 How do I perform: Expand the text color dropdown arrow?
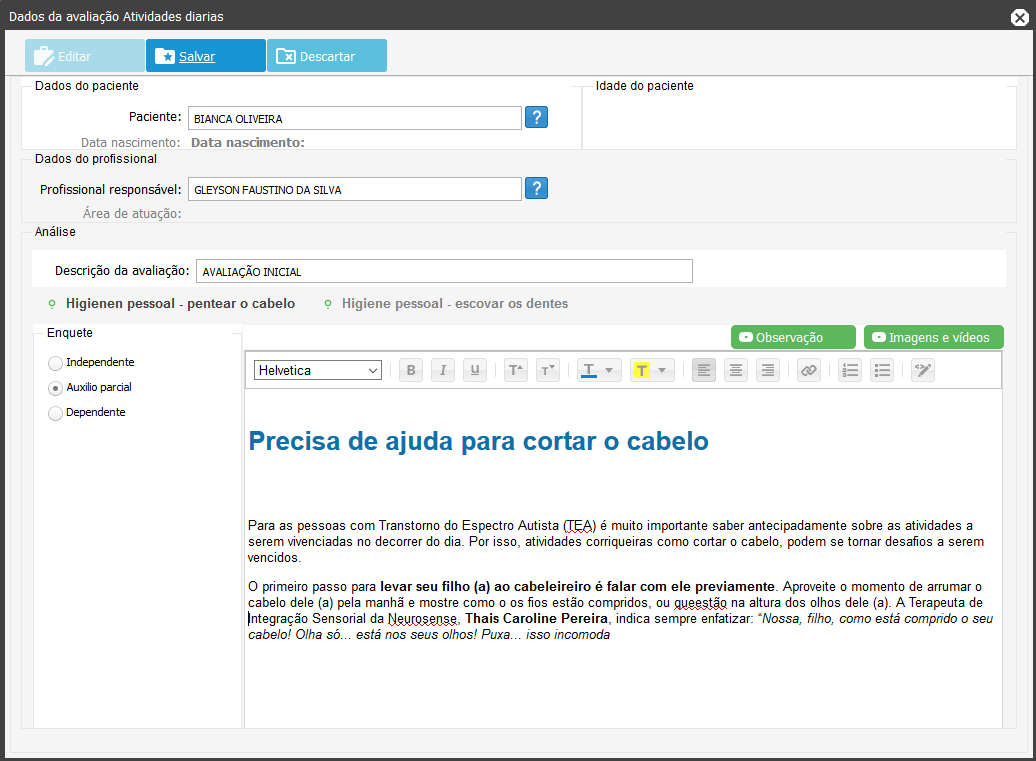click(609, 370)
